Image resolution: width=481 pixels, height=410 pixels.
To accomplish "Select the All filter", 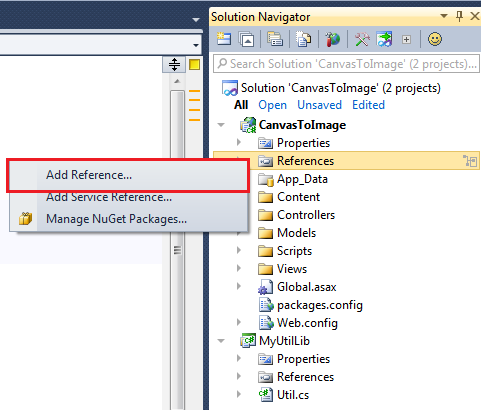I will pyautogui.click(x=241, y=105).
